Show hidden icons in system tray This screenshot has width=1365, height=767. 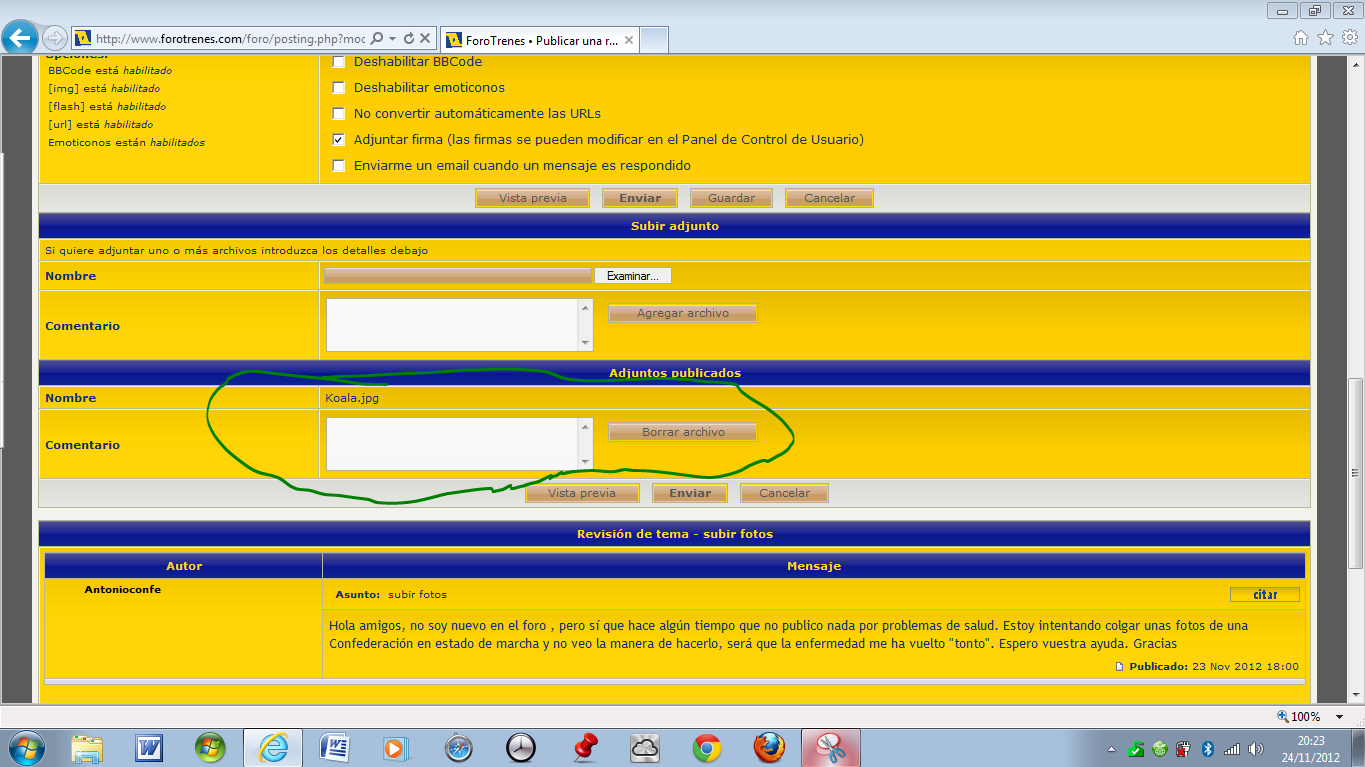pos(1111,749)
